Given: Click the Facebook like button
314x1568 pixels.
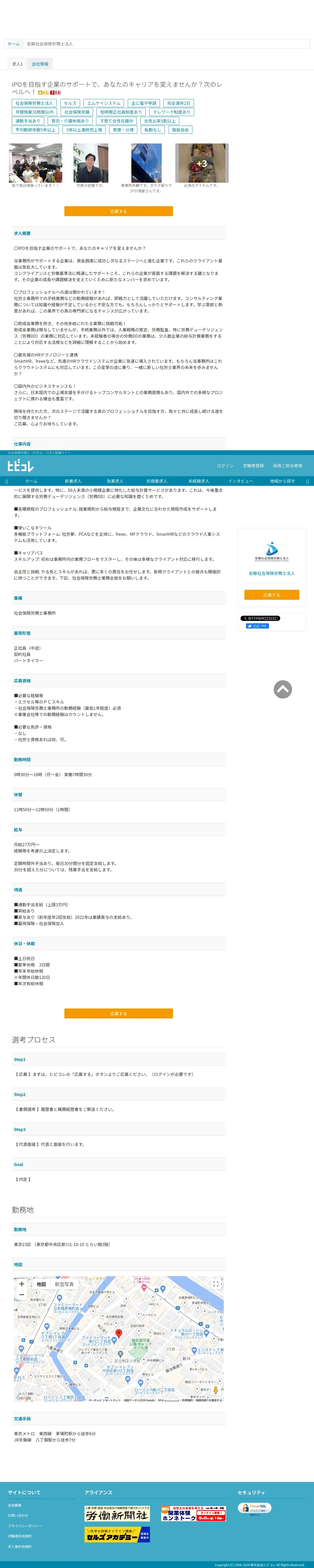Looking at the screenshot, I should pos(257,626).
